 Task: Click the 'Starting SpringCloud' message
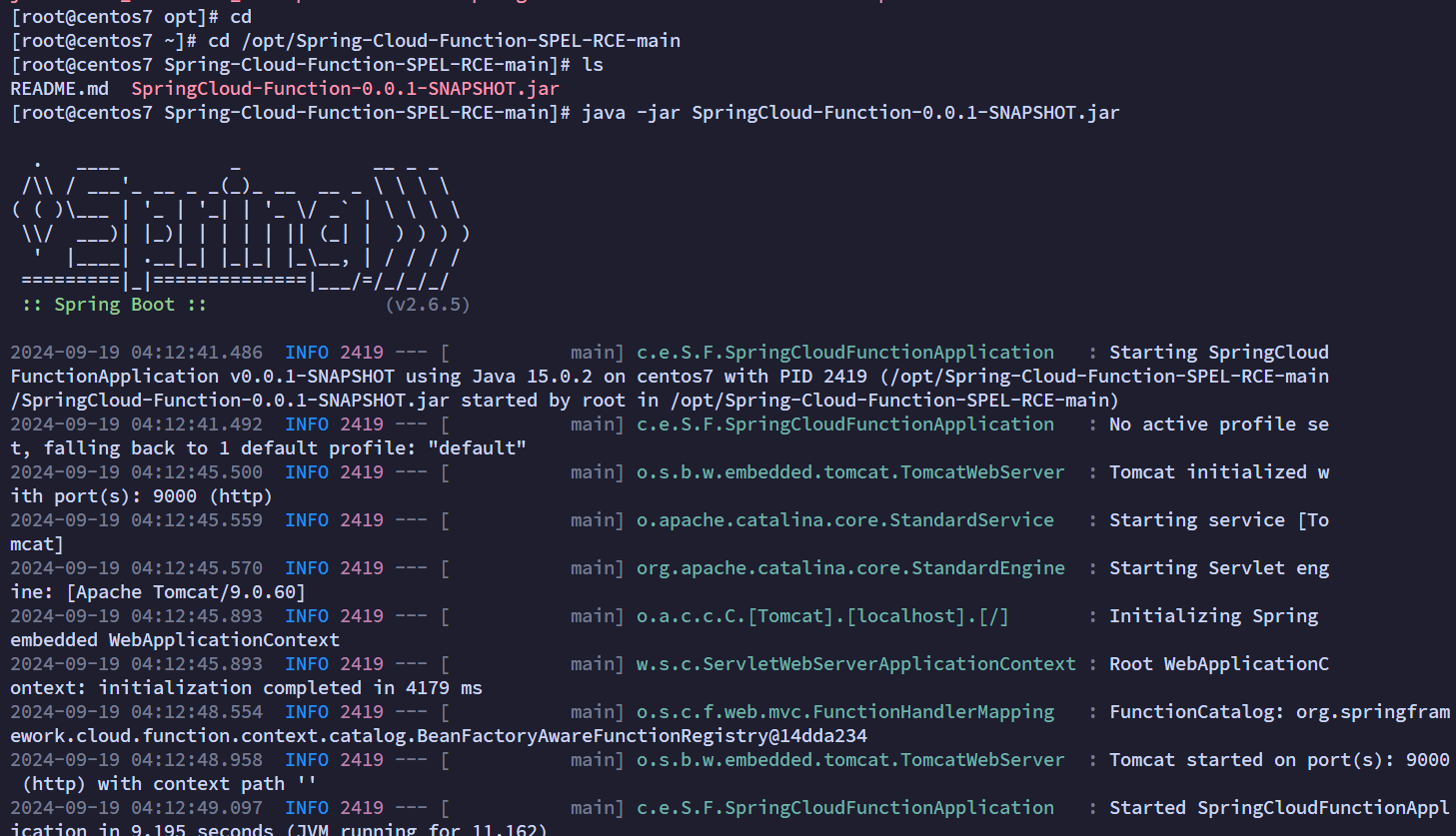pos(1219,352)
